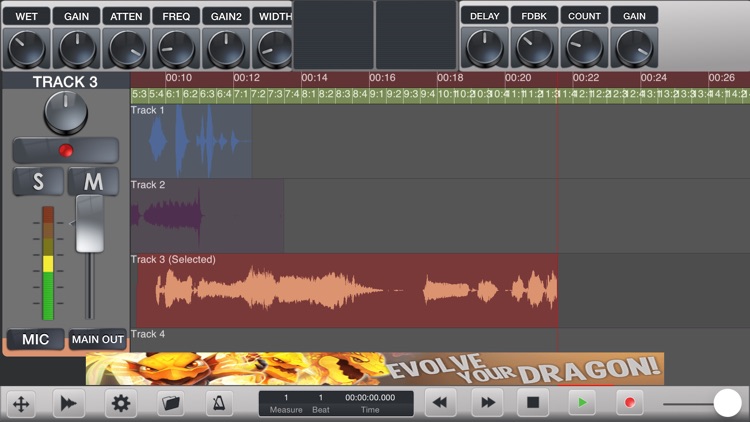The height and width of the screenshot is (422, 750).
Task: Solo Track 3 with S button
Action: [x=38, y=181]
